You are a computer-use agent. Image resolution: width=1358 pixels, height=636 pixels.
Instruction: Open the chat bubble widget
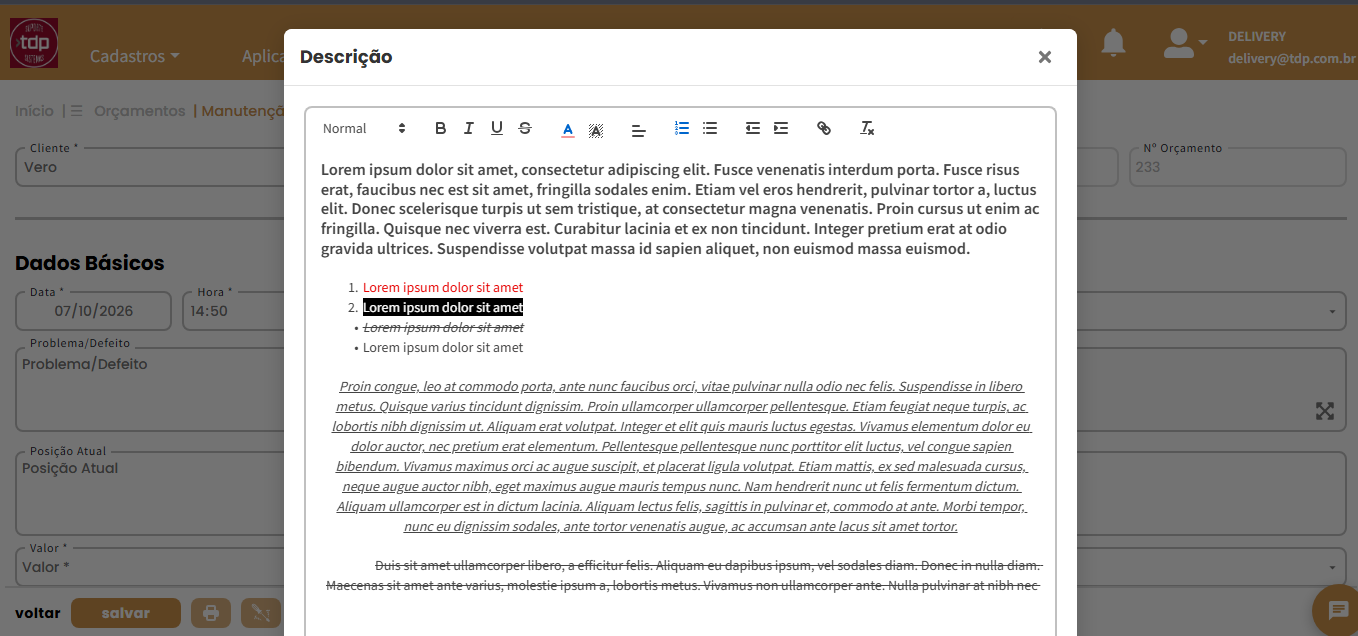tap(1338, 610)
